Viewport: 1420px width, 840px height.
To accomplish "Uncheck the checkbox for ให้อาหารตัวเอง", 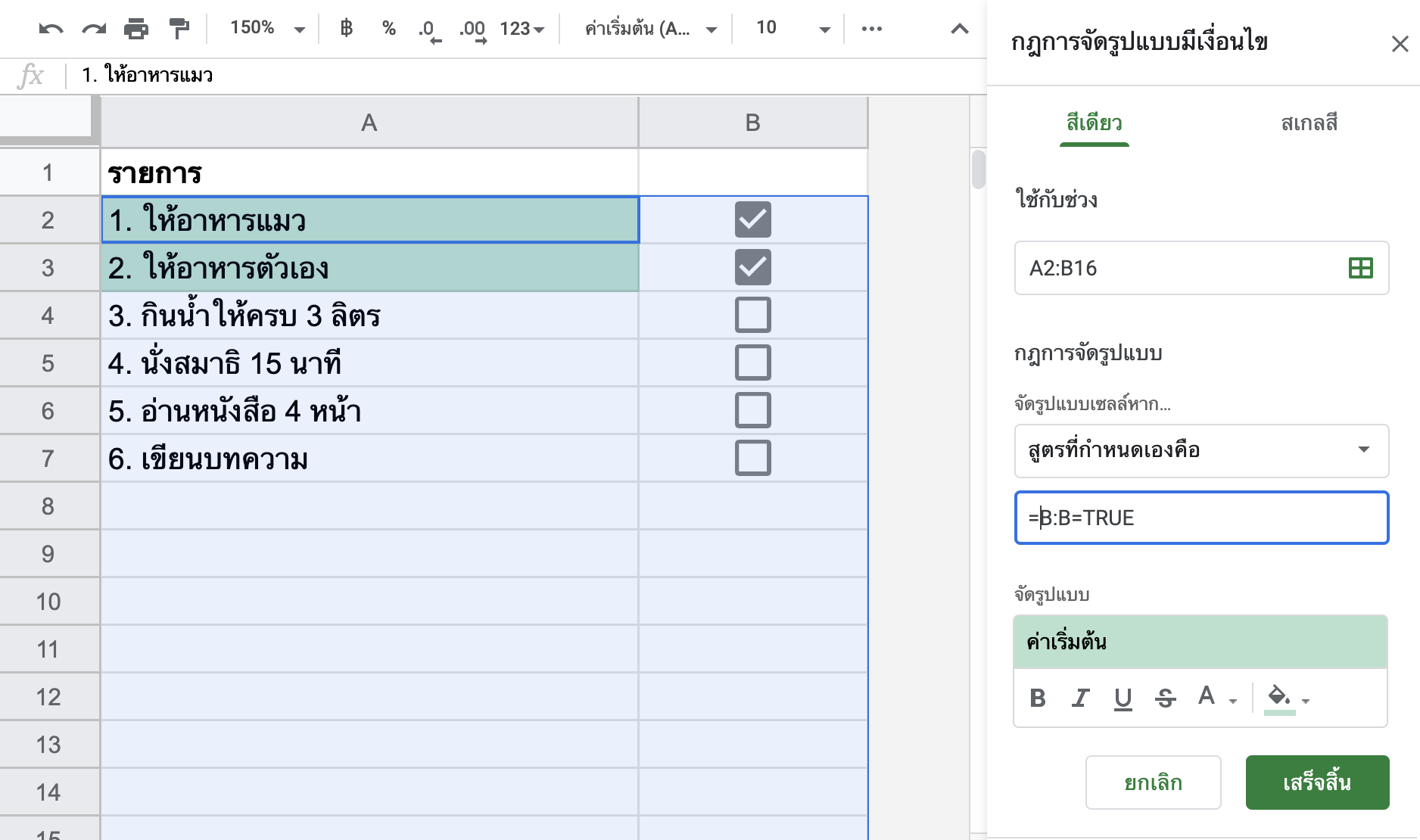I will coord(753,268).
